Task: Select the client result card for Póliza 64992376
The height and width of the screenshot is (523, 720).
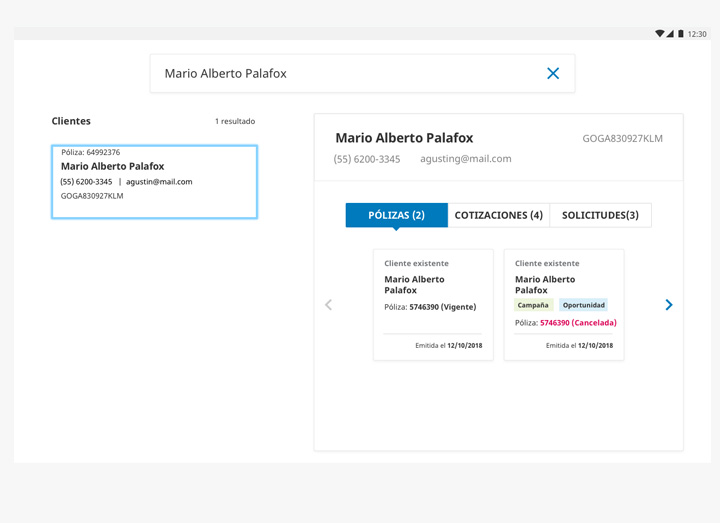Action: (154, 181)
